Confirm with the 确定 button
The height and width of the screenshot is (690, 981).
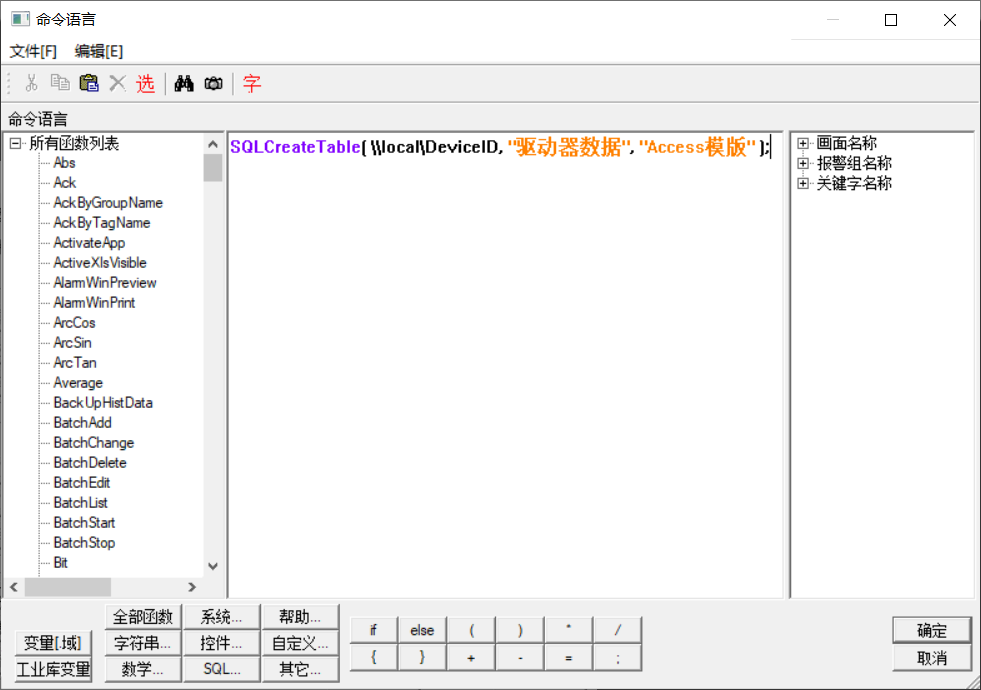(932, 631)
